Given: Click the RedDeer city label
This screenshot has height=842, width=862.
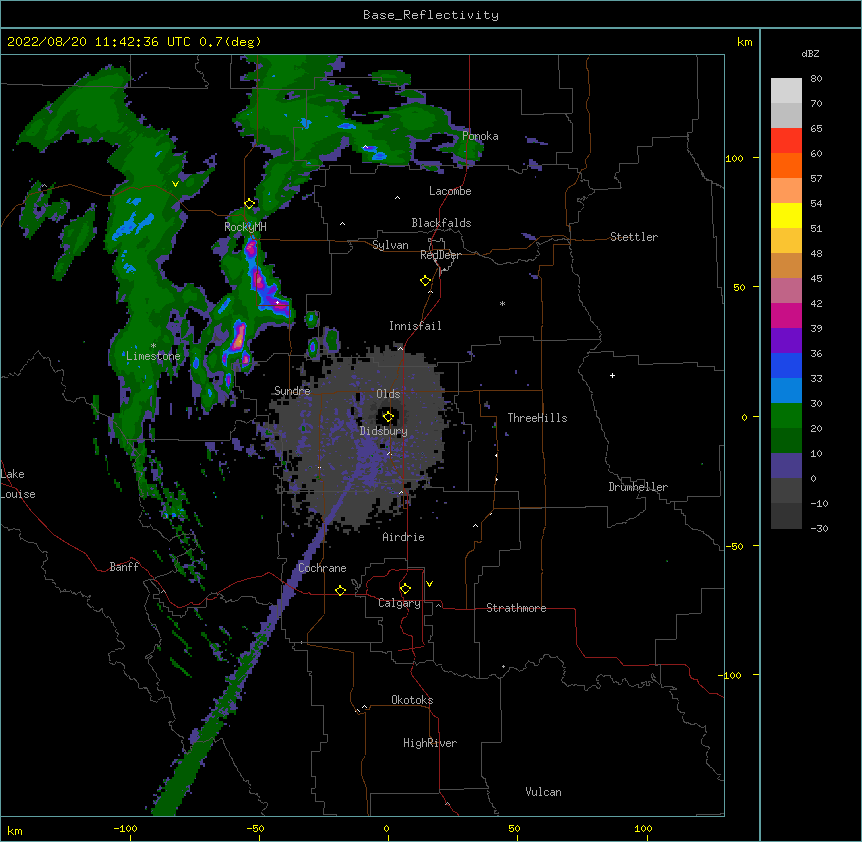Looking at the screenshot, I should click(440, 255).
